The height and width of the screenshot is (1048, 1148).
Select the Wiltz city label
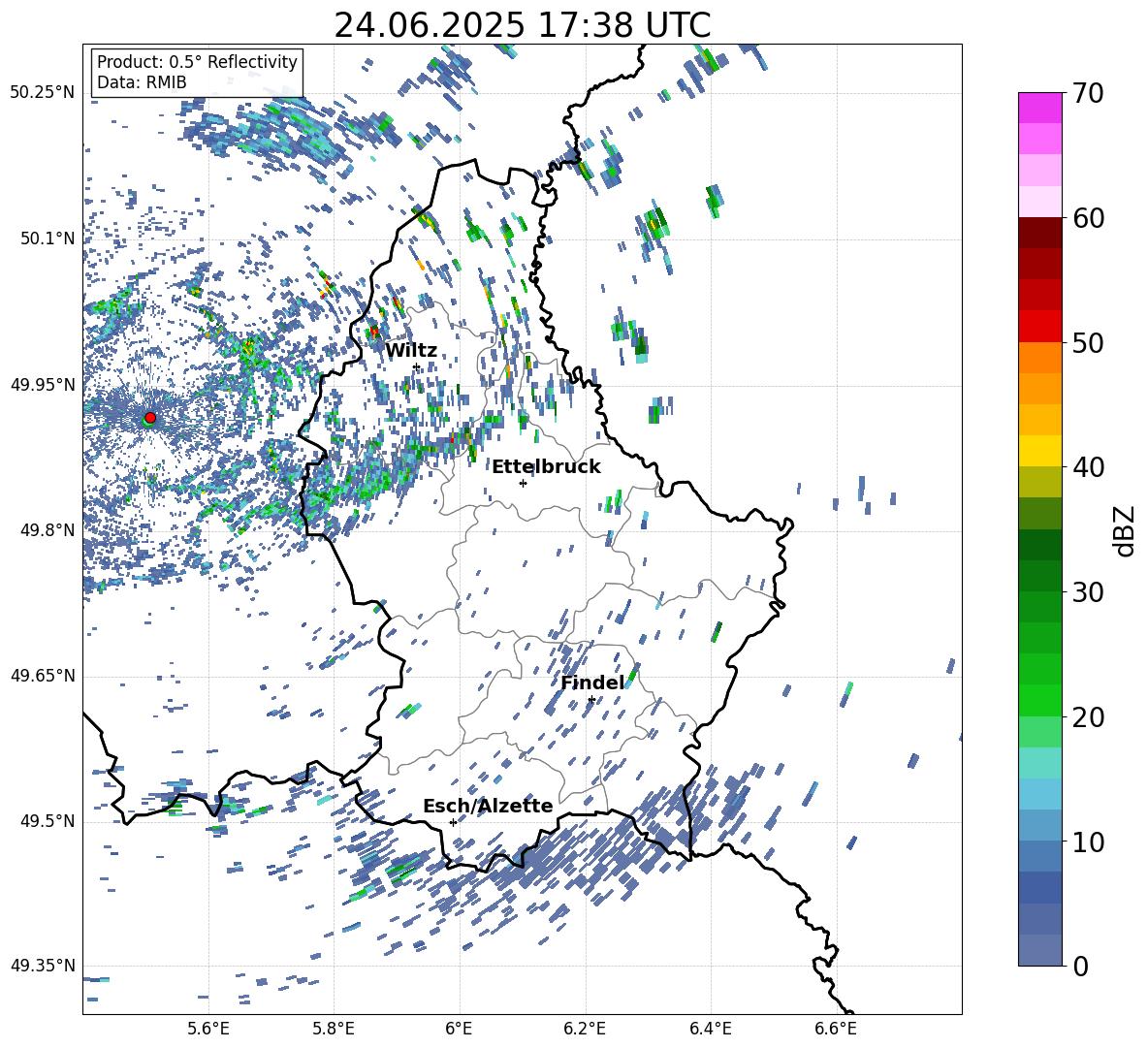tap(411, 351)
